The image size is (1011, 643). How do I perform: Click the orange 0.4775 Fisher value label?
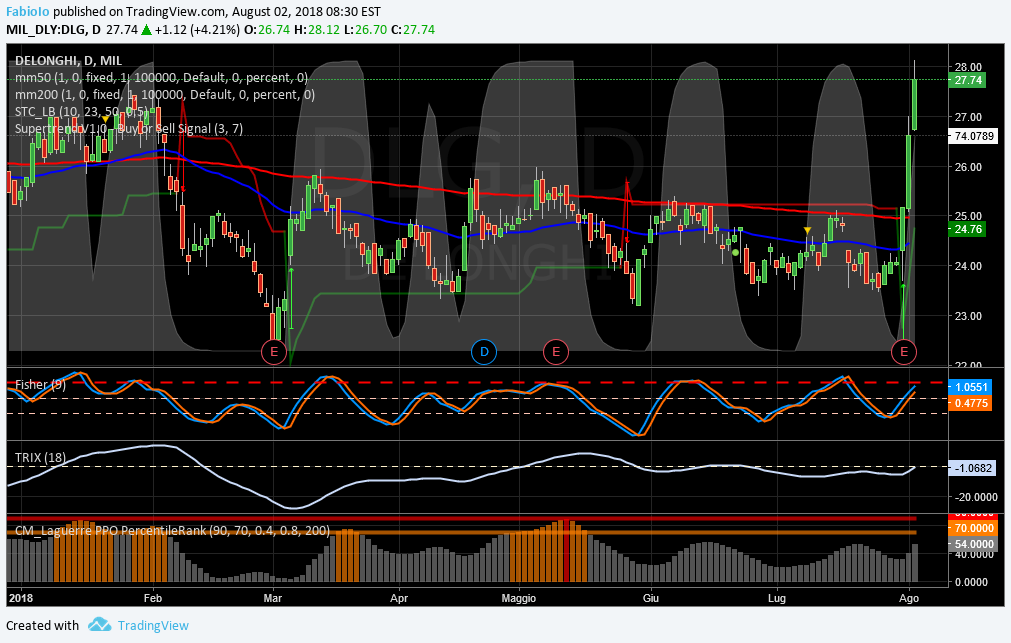coord(971,403)
